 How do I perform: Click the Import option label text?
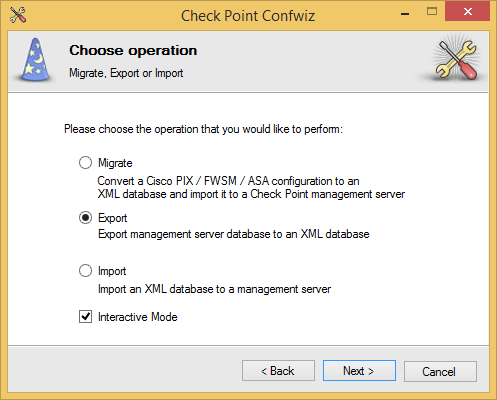(112, 271)
